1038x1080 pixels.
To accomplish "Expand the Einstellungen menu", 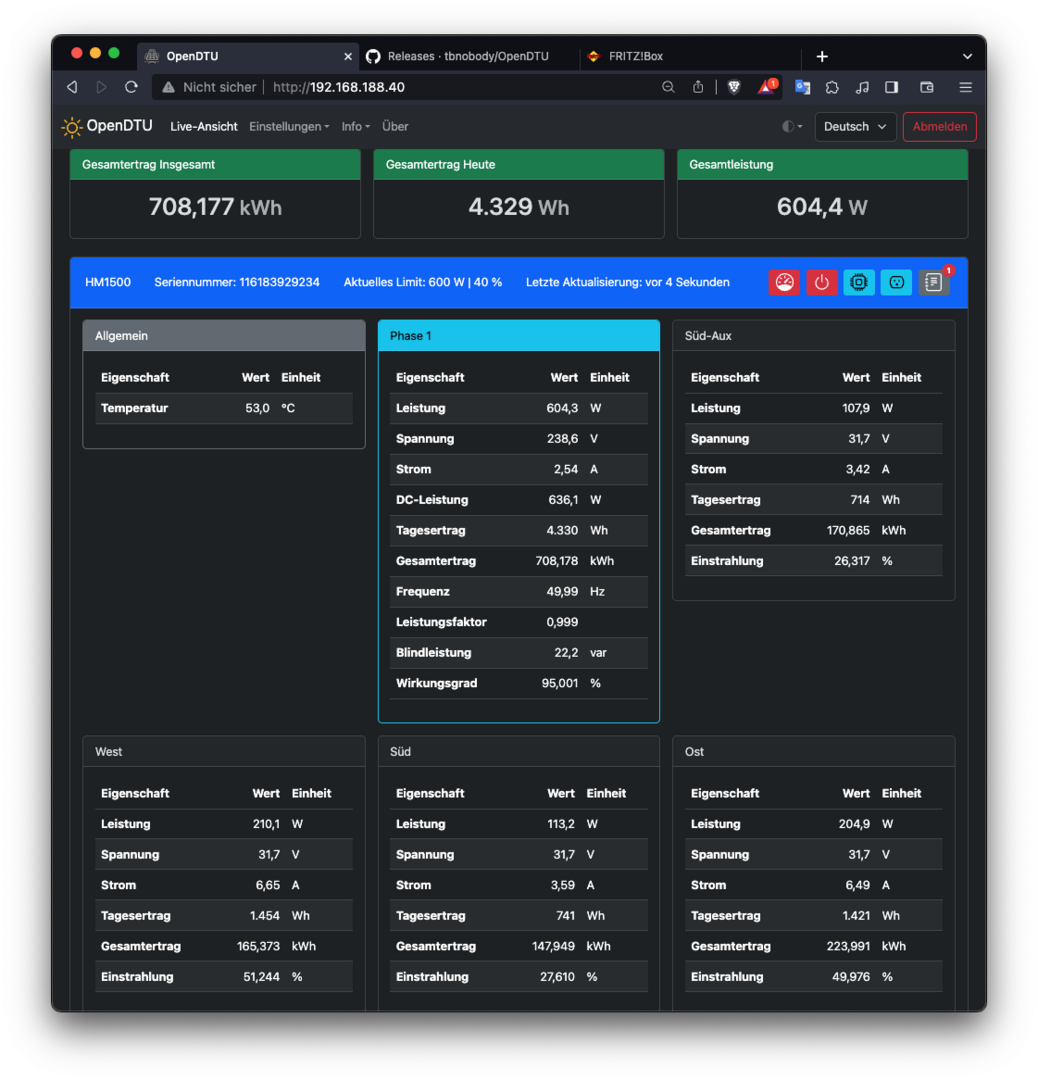I will point(289,127).
